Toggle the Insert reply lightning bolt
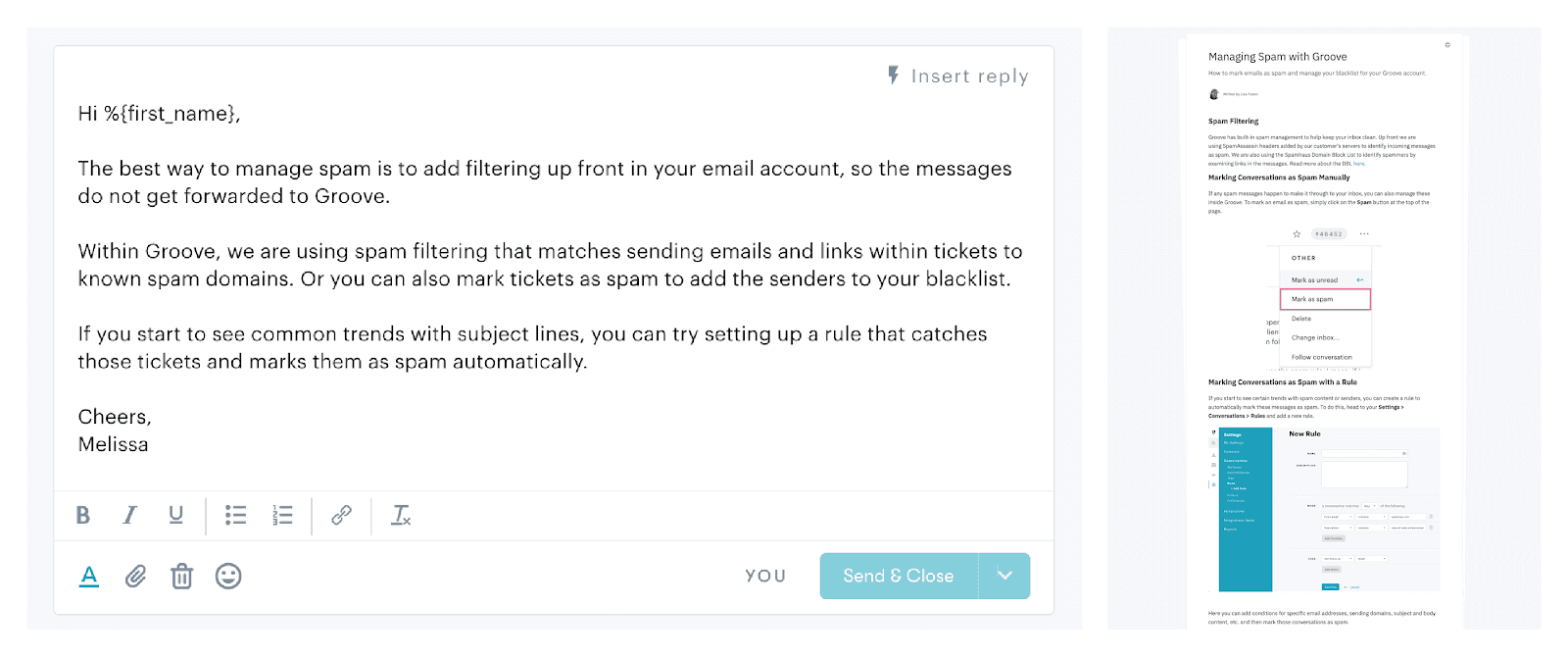Viewport: 1568px width, 657px height. tap(893, 75)
